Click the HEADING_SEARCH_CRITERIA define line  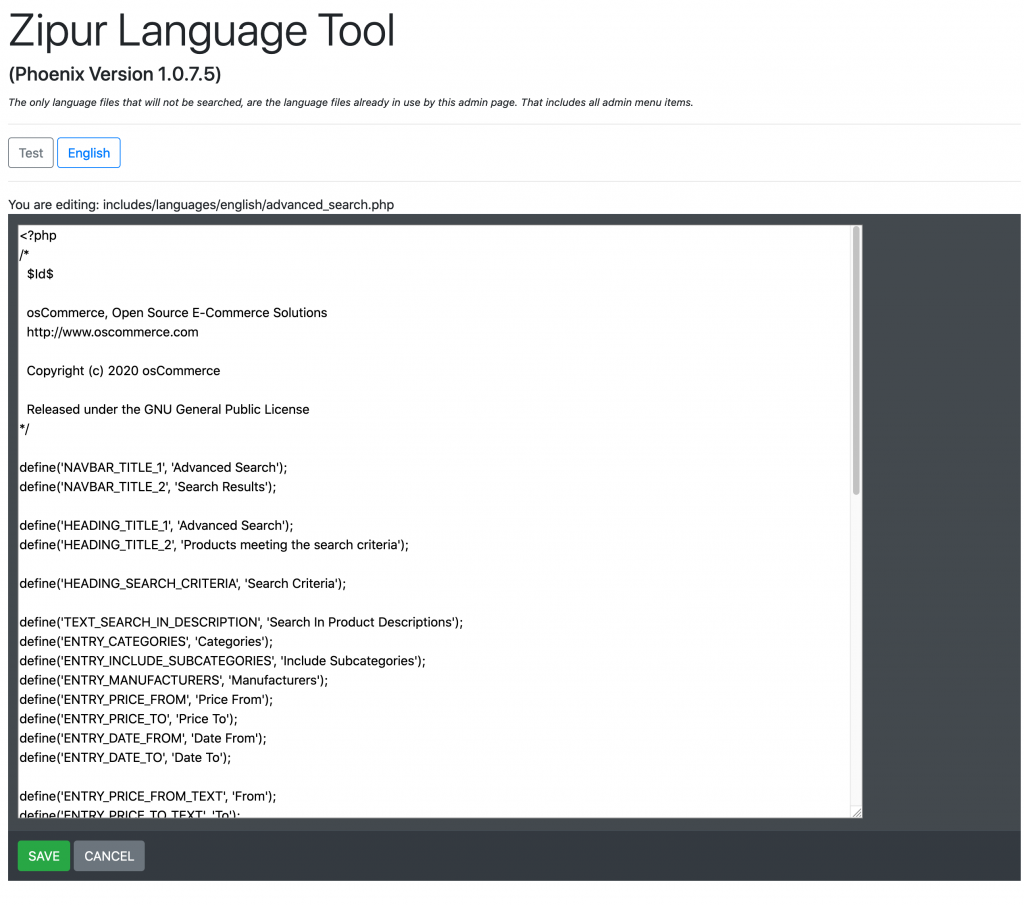point(183,584)
